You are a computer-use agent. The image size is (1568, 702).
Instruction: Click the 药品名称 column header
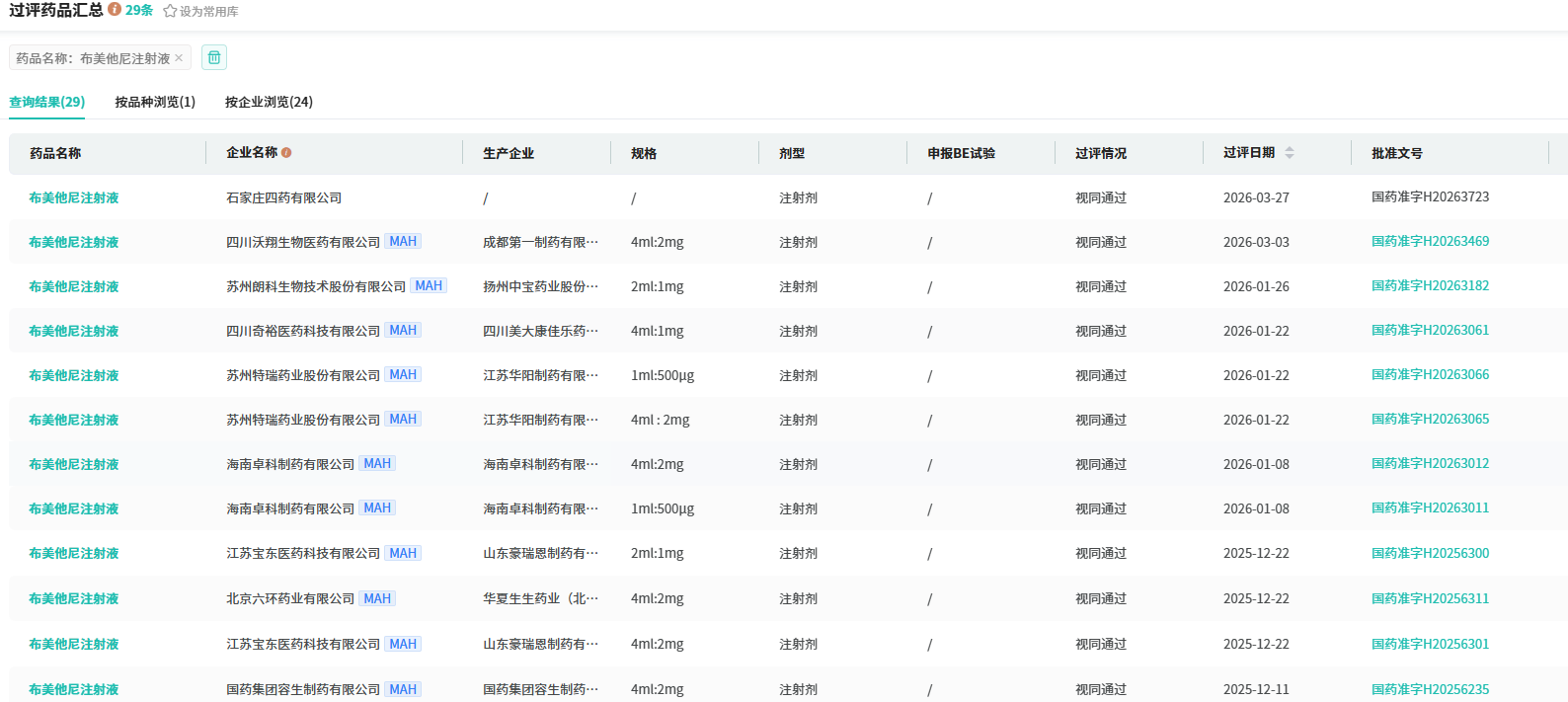(55, 153)
